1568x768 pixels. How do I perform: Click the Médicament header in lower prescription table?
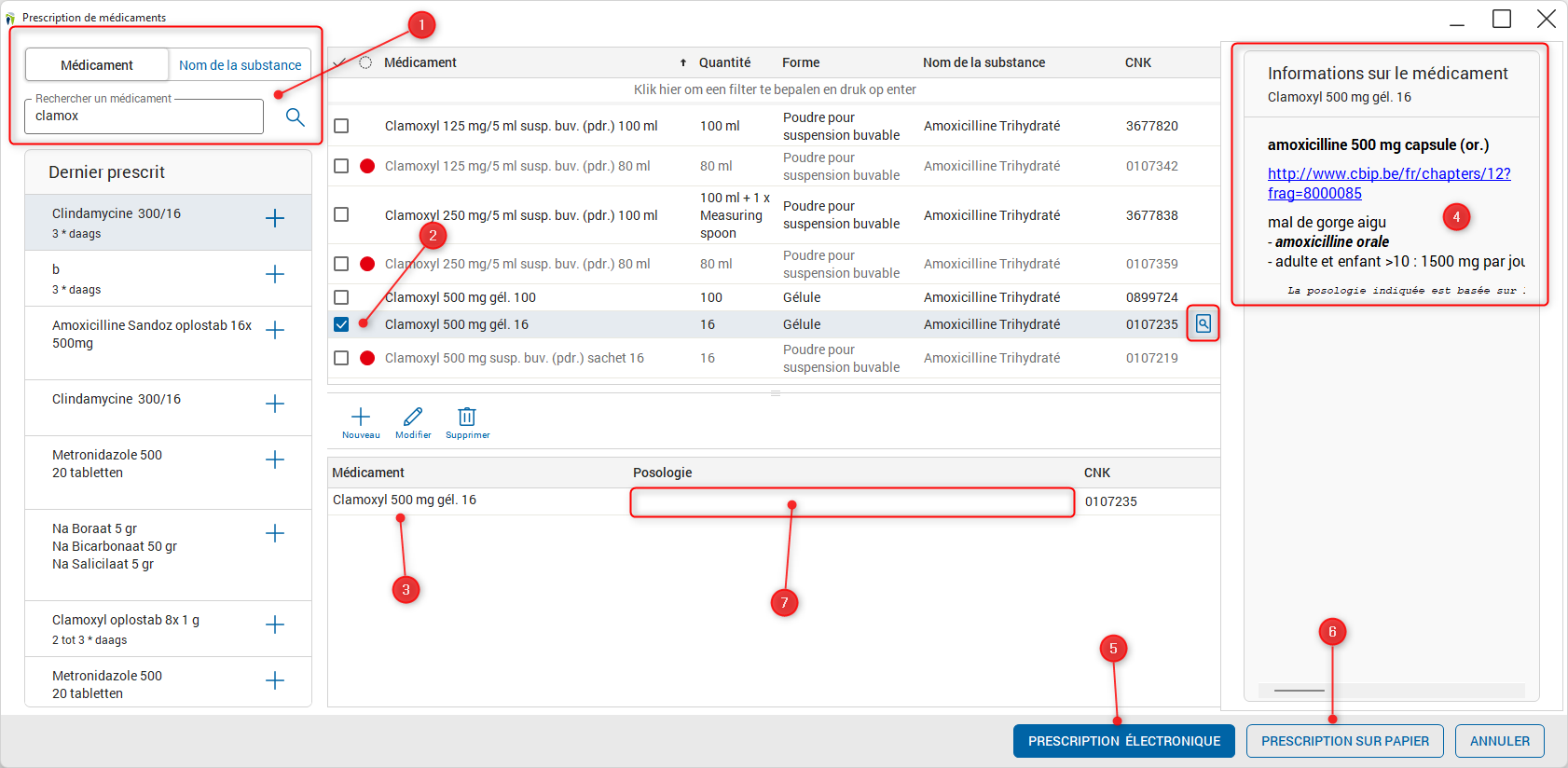(368, 473)
